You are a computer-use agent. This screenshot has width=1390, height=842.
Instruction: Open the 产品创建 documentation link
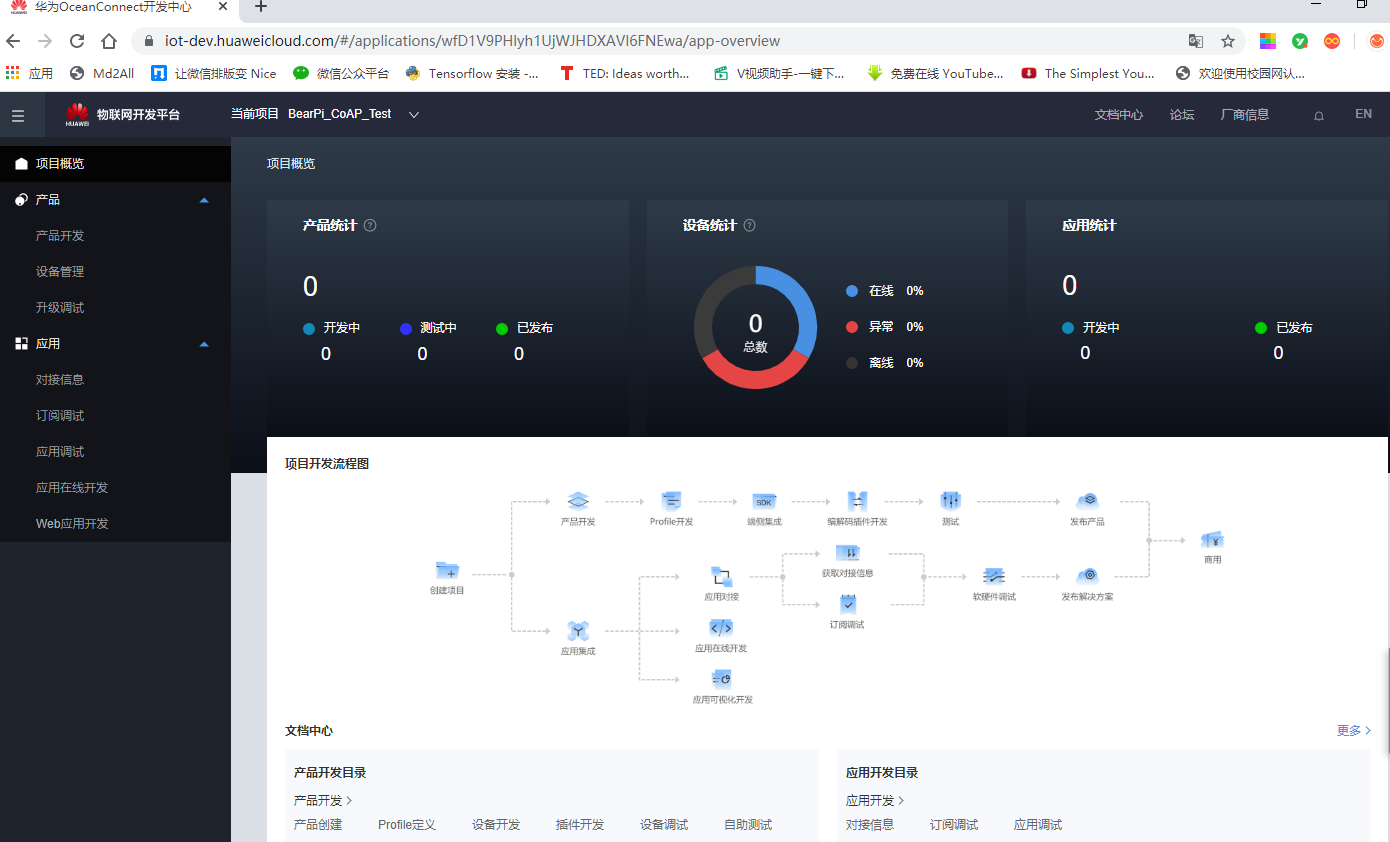coord(318,825)
